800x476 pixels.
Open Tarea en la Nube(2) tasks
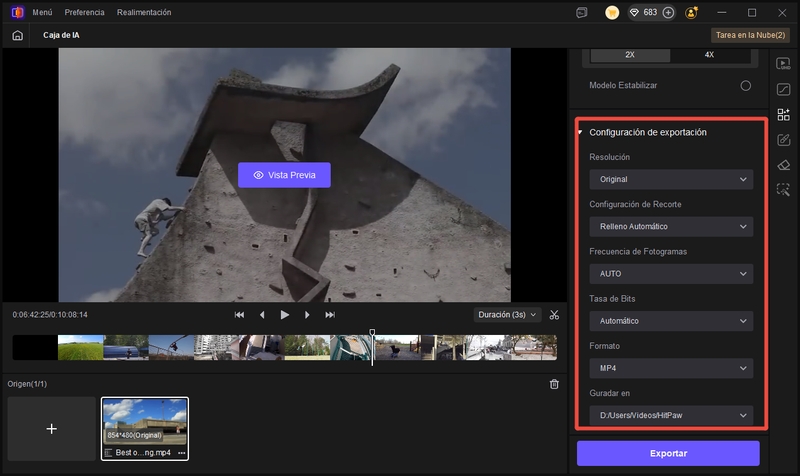[x=750, y=35]
